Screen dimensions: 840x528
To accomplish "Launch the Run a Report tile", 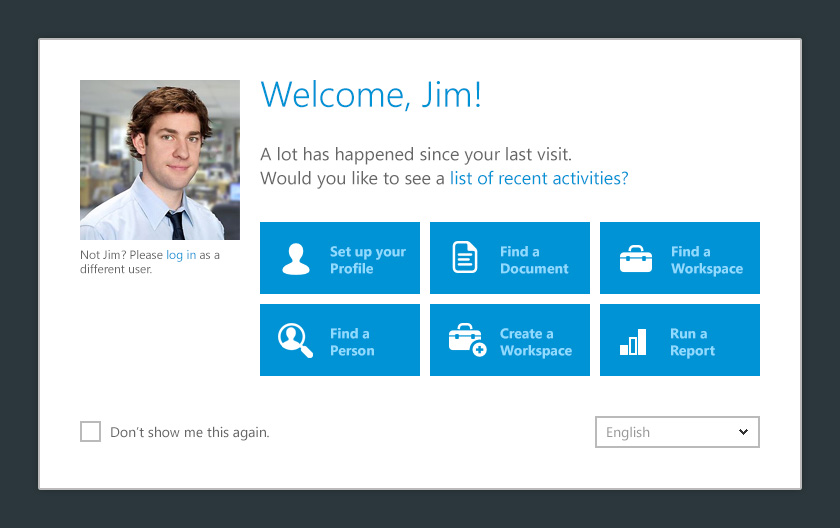I will coord(680,340).
